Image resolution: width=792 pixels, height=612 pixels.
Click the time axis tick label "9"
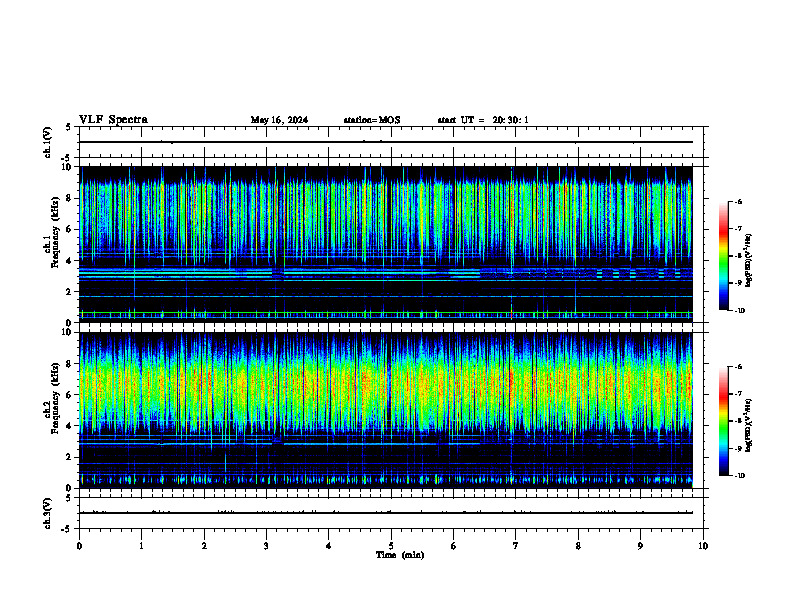(x=640, y=546)
